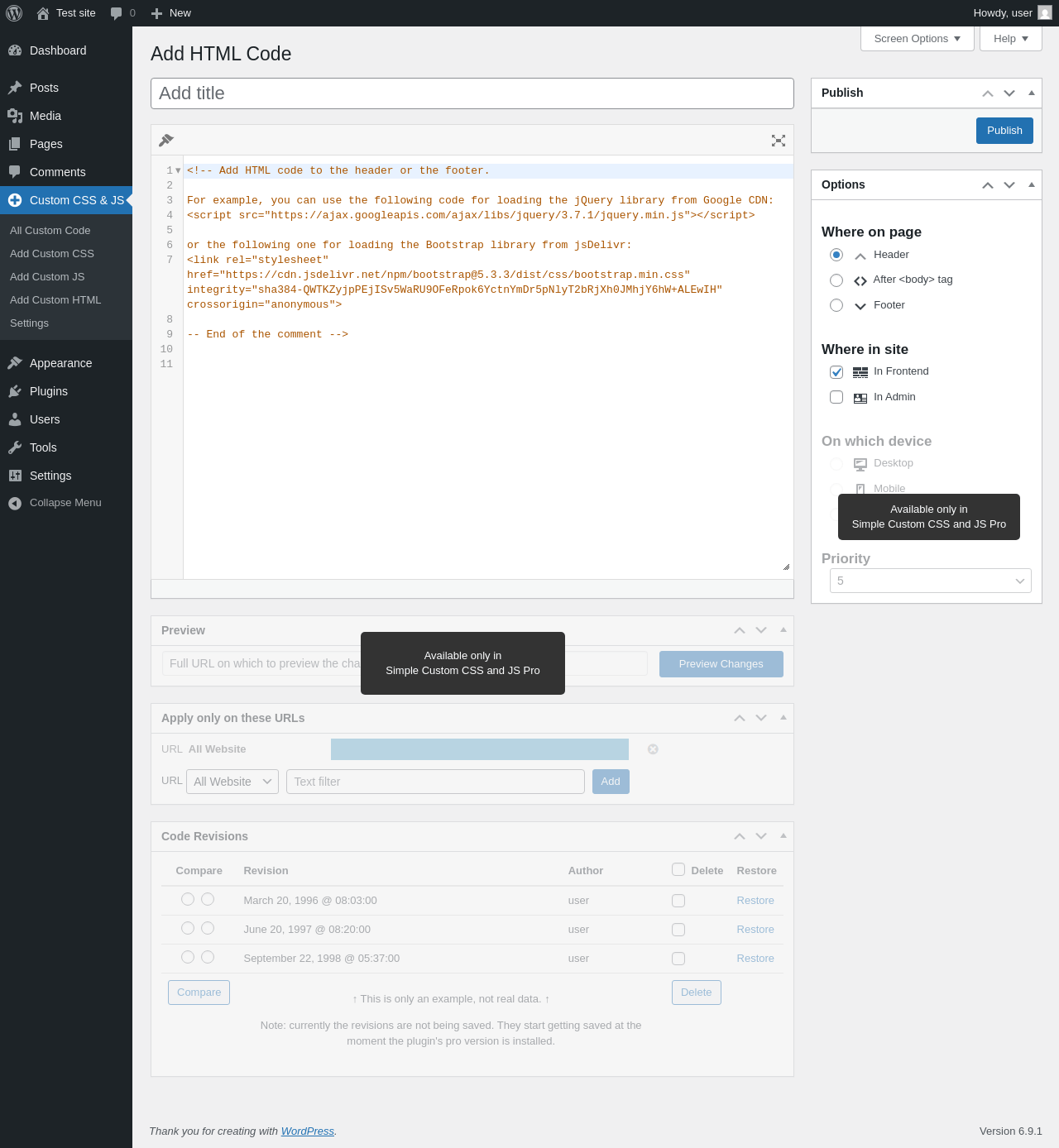1059x1148 pixels.
Task: Click the Publish button
Action: pos(1004,131)
